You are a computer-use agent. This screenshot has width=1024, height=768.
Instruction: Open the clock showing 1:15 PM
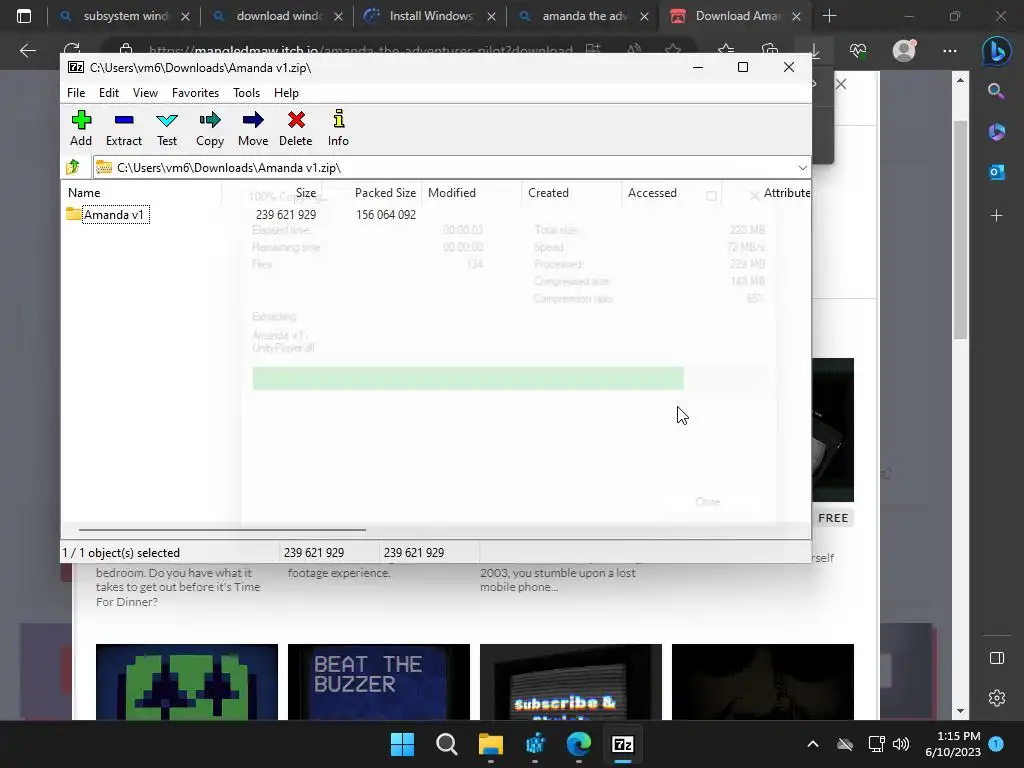click(953, 744)
